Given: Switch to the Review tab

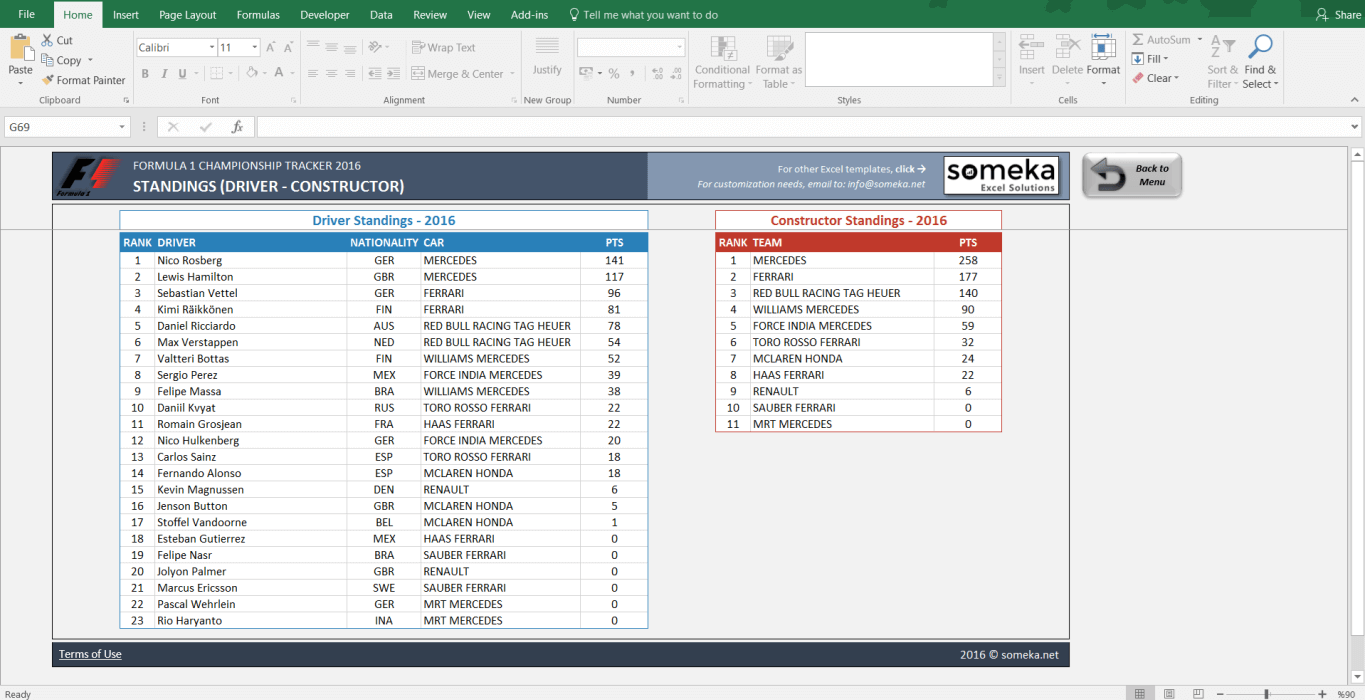Looking at the screenshot, I should pos(430,15).
